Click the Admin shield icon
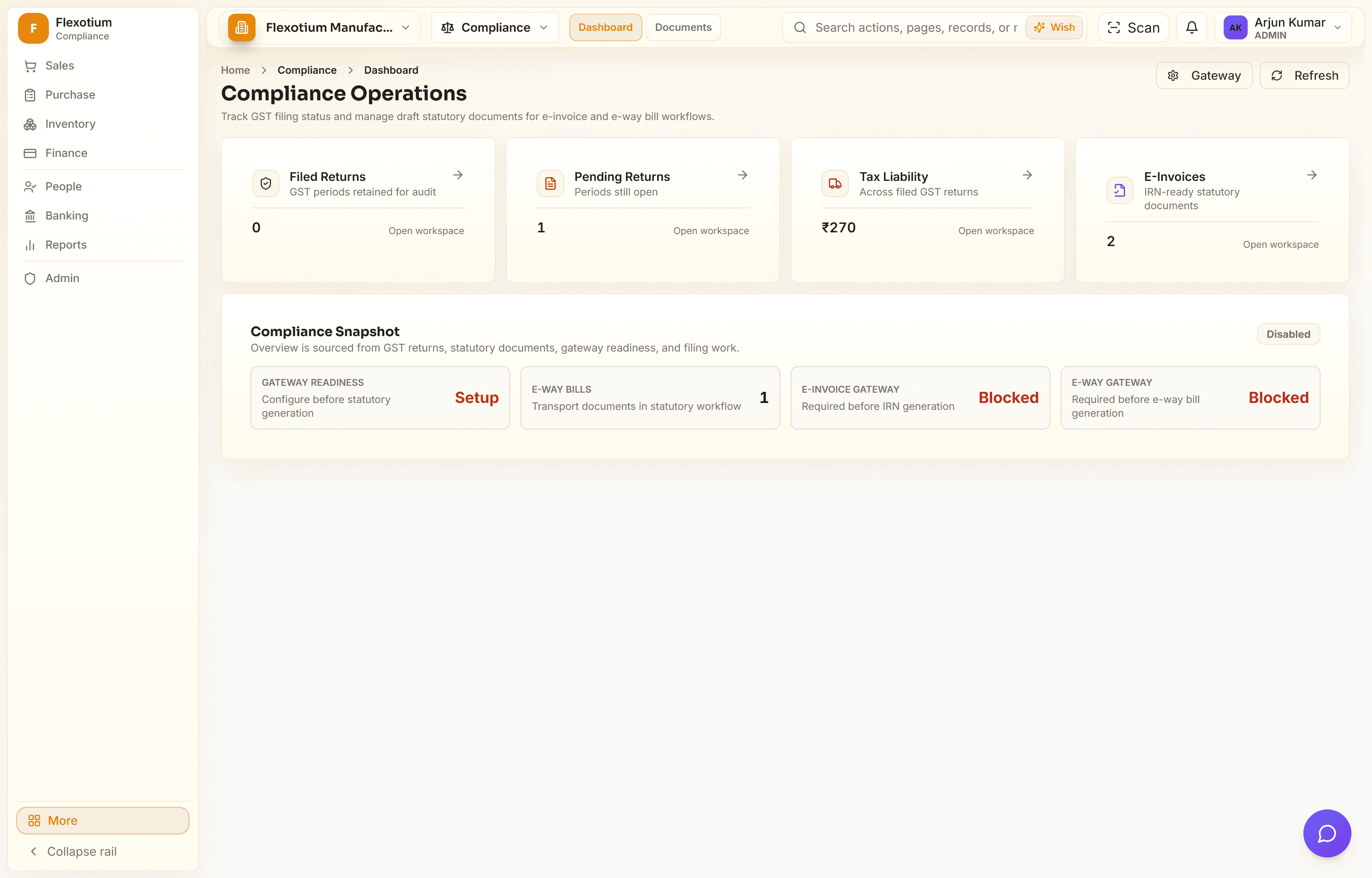This screenshot has width=1372, height=878. [x=30, y=278]
